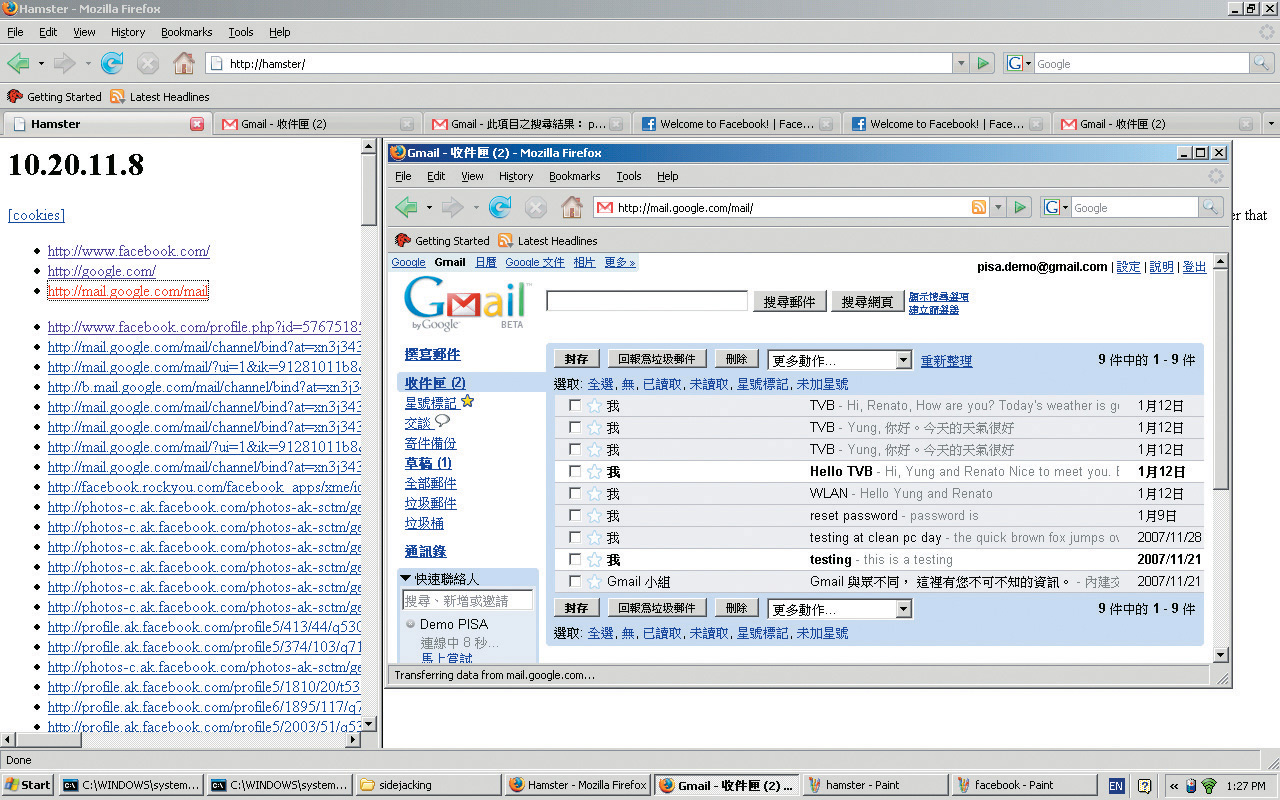The width and height of the screenshot is (1280, 800).
Task: Click the EN language indicator in the taskbar
Action: click(1116, 786)
